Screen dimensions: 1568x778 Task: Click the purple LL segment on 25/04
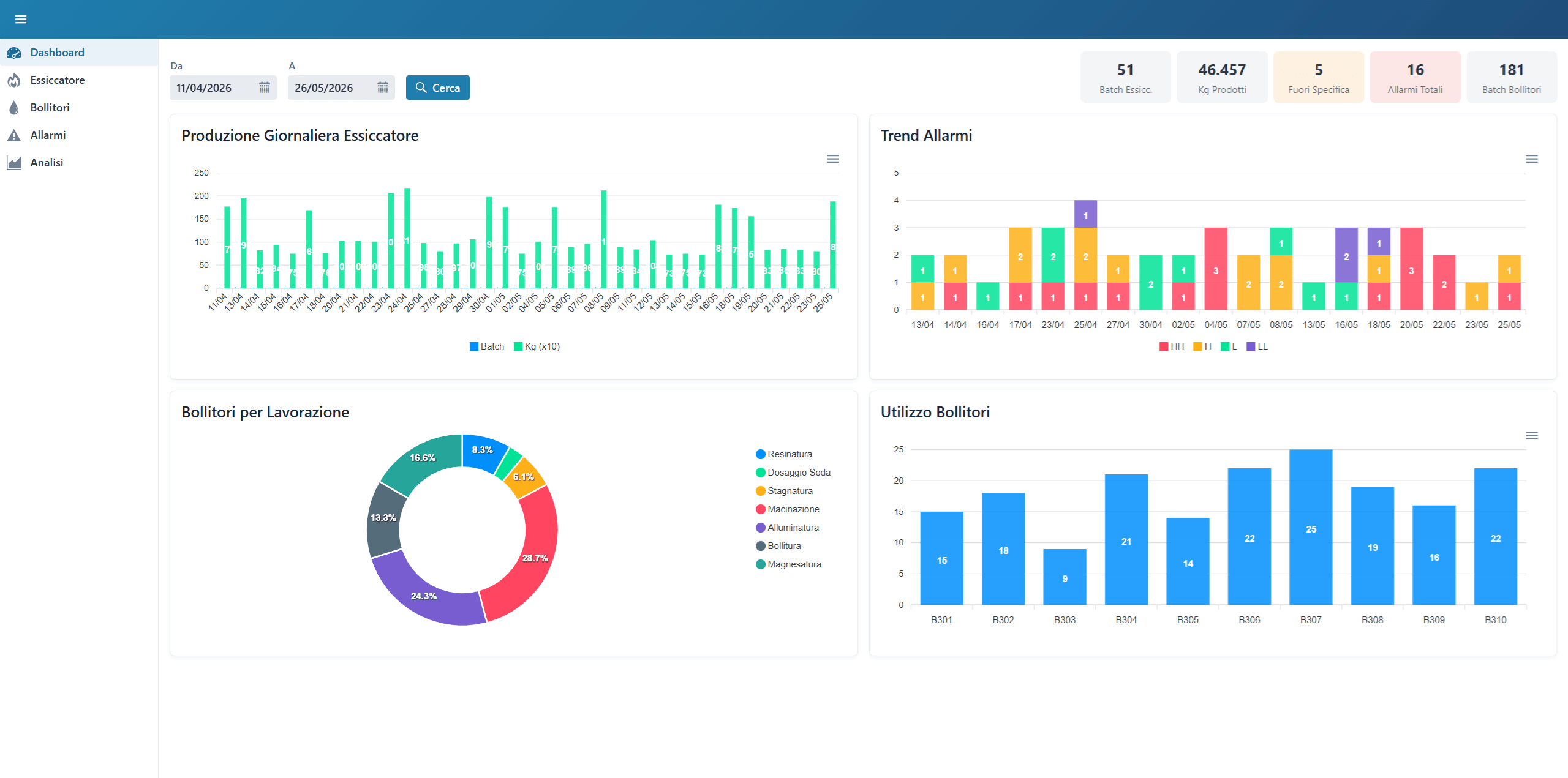point(1085,214)
